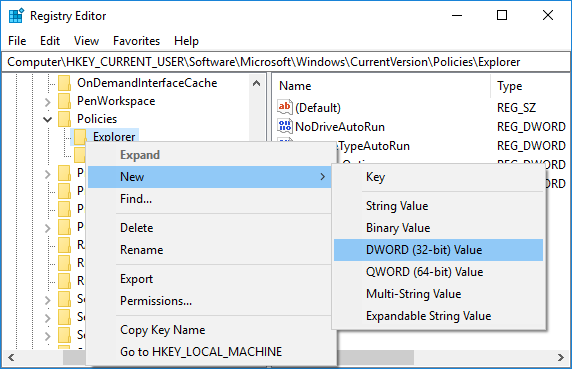Open the Favorites menu
Screen dimensions: 572x369
click(136, 41)
